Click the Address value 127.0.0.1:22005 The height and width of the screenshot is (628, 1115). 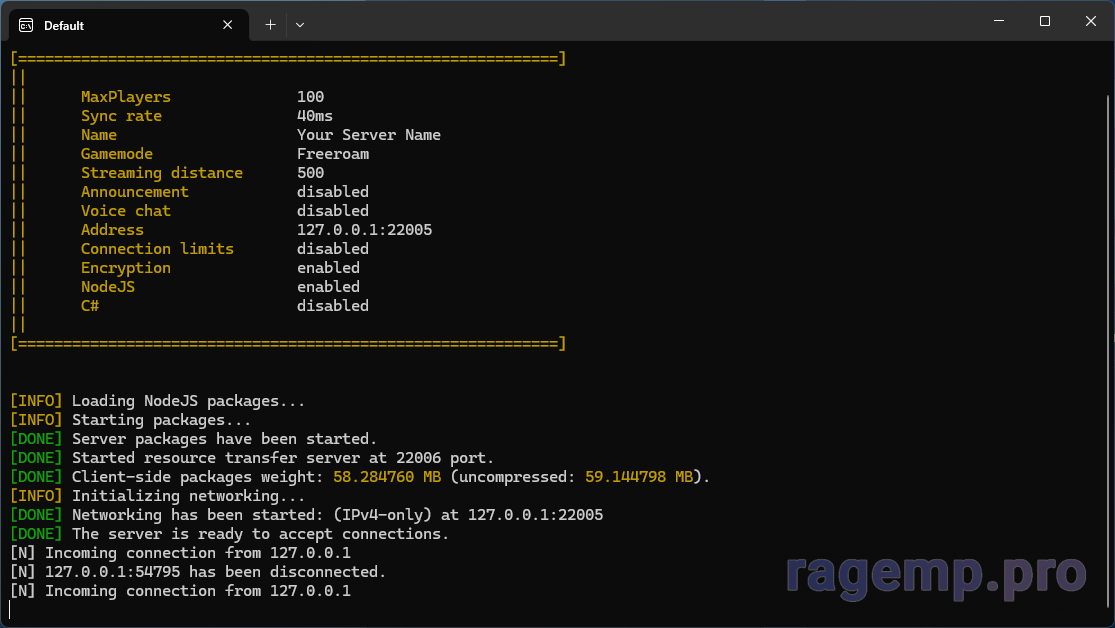point(364,230)
